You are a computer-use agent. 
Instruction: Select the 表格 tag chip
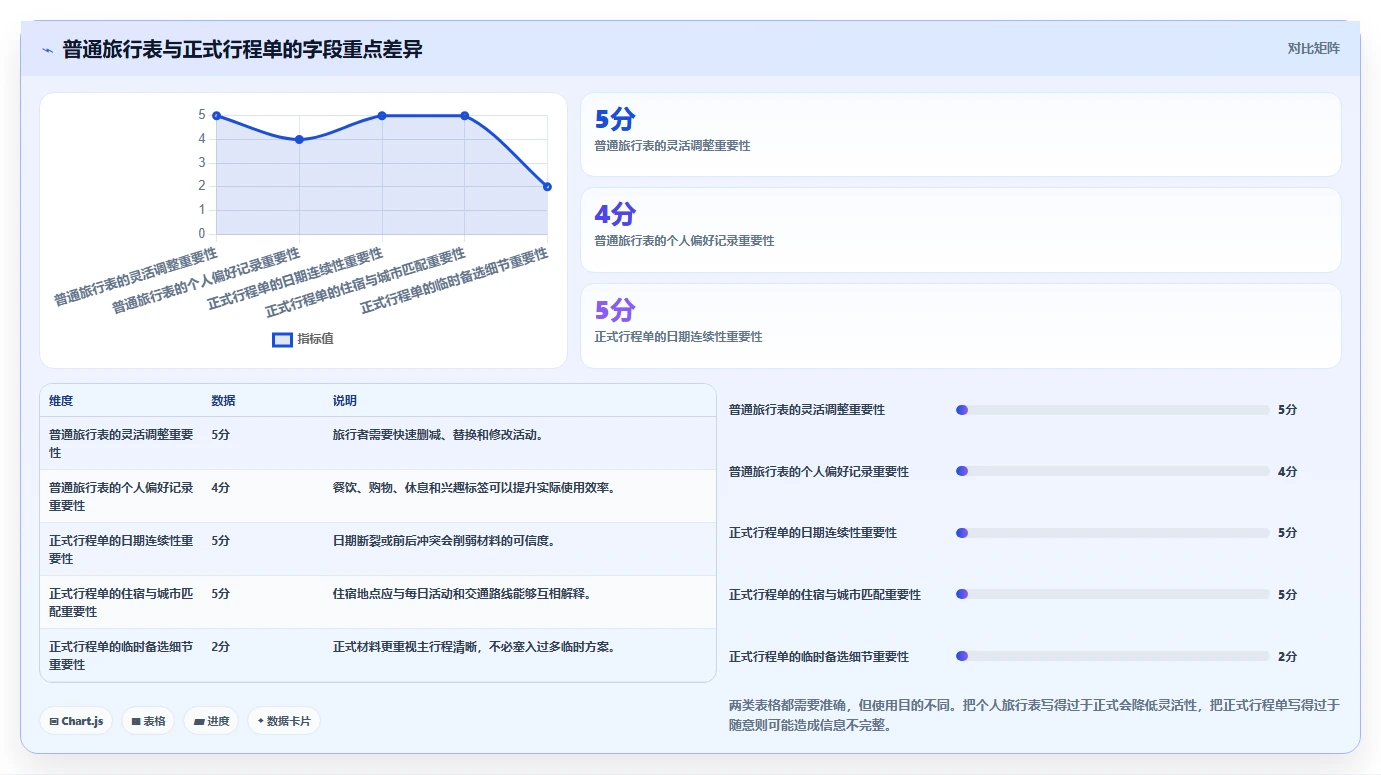[x=148, y=721]
